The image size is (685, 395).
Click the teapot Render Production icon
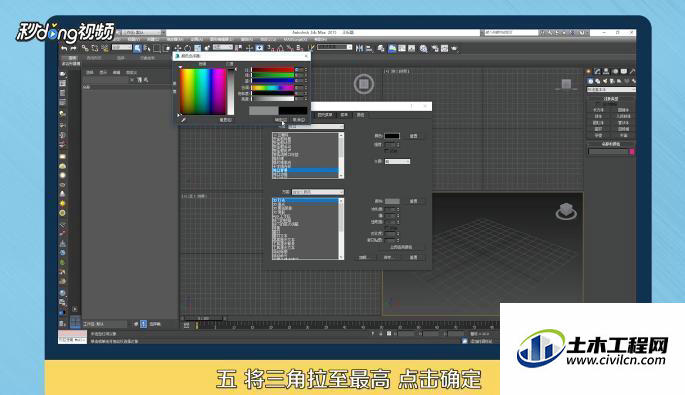(454, 49)
